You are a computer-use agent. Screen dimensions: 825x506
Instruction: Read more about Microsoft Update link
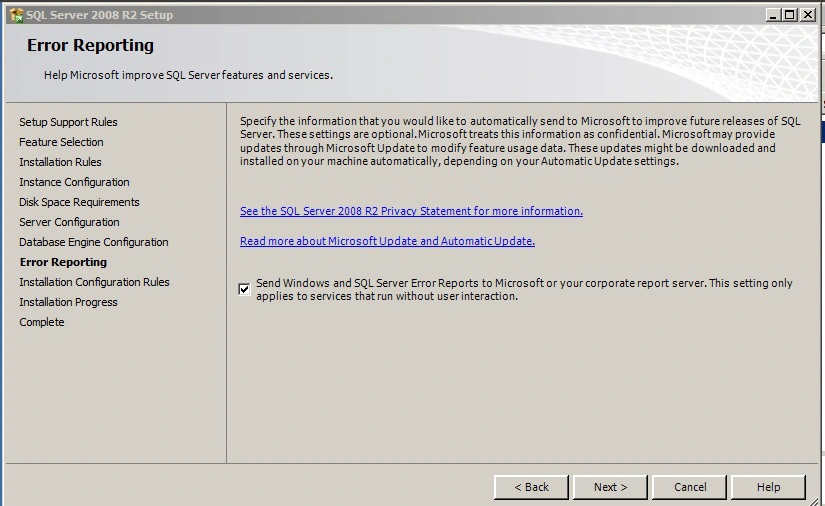(x=387, y=241)
